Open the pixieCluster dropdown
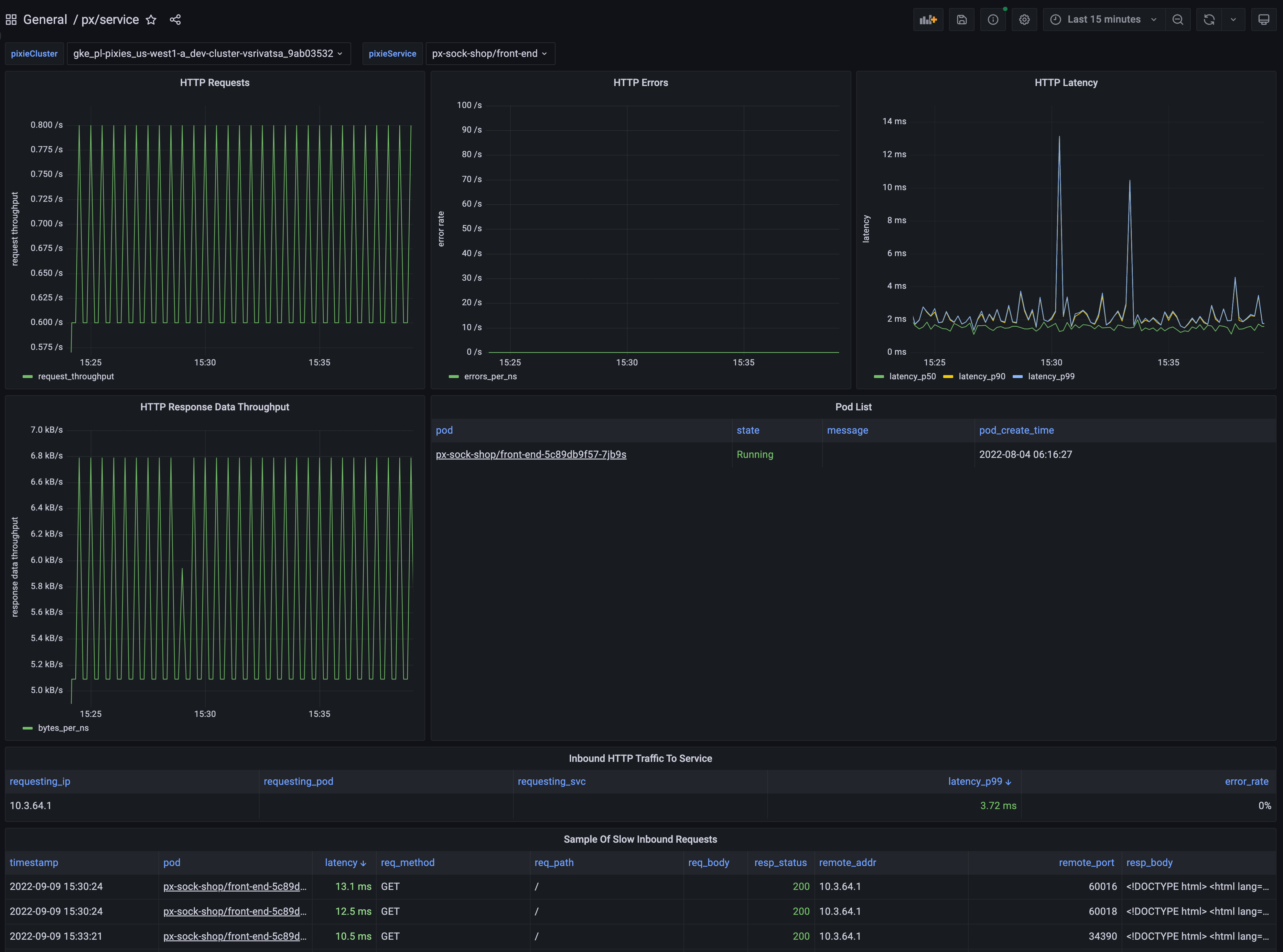This screenshot has height=952, width=1283. (x=208, y=54)
